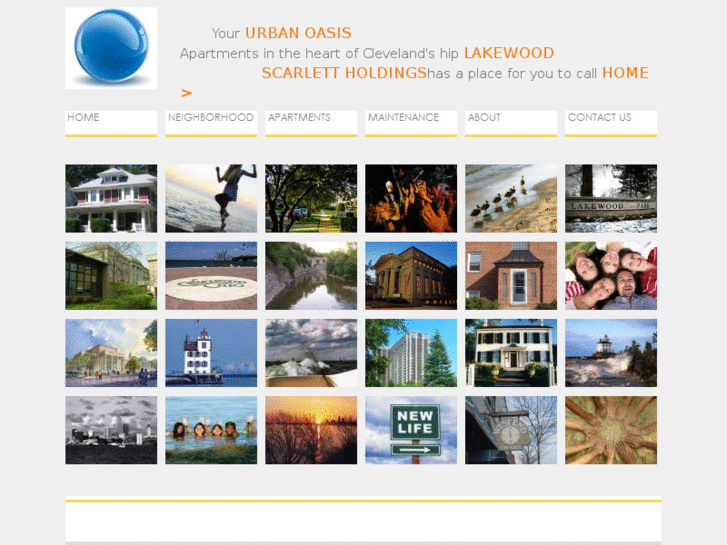This screenshot has width=727, height=545.
Task: Click the orange arrow under the tagline
Action: tap(186, 93)
